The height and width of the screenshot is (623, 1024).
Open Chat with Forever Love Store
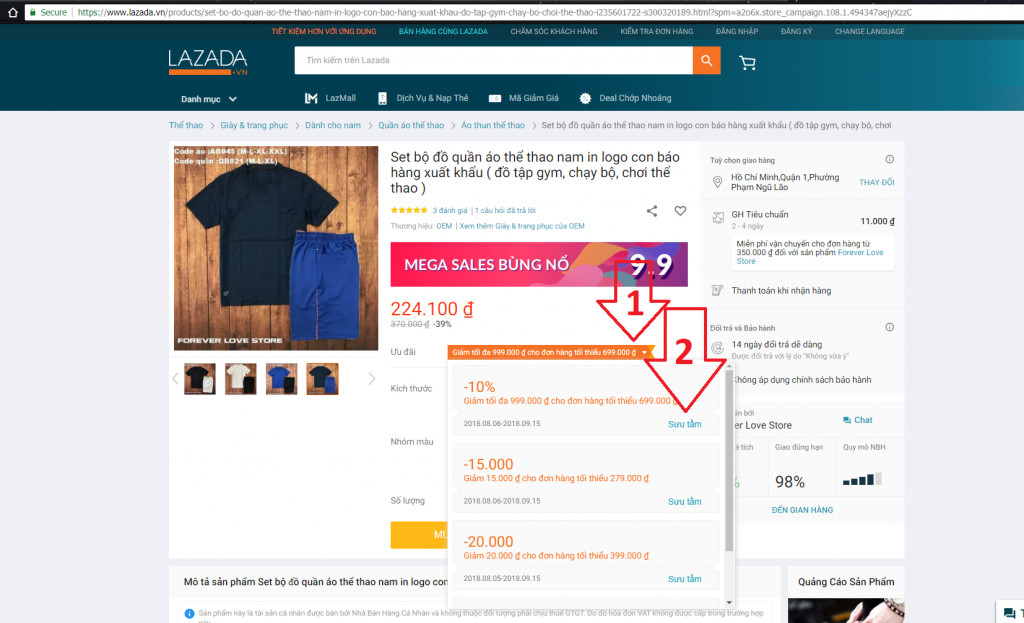(857, 419)
